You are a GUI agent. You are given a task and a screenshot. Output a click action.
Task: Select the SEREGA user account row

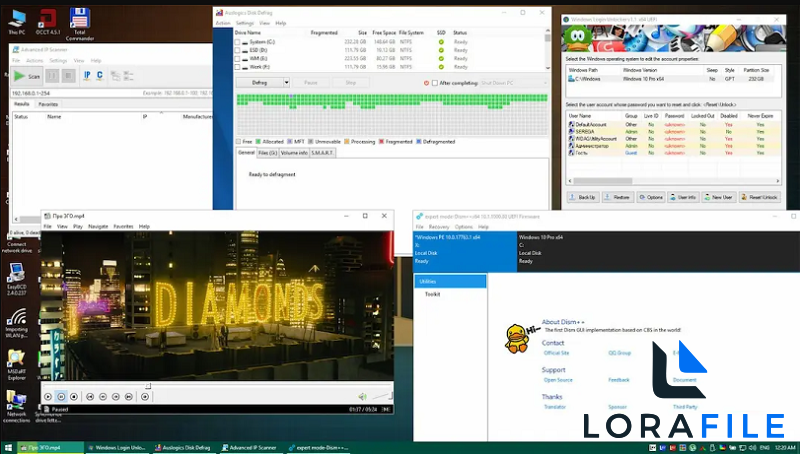tap(673, 132)
